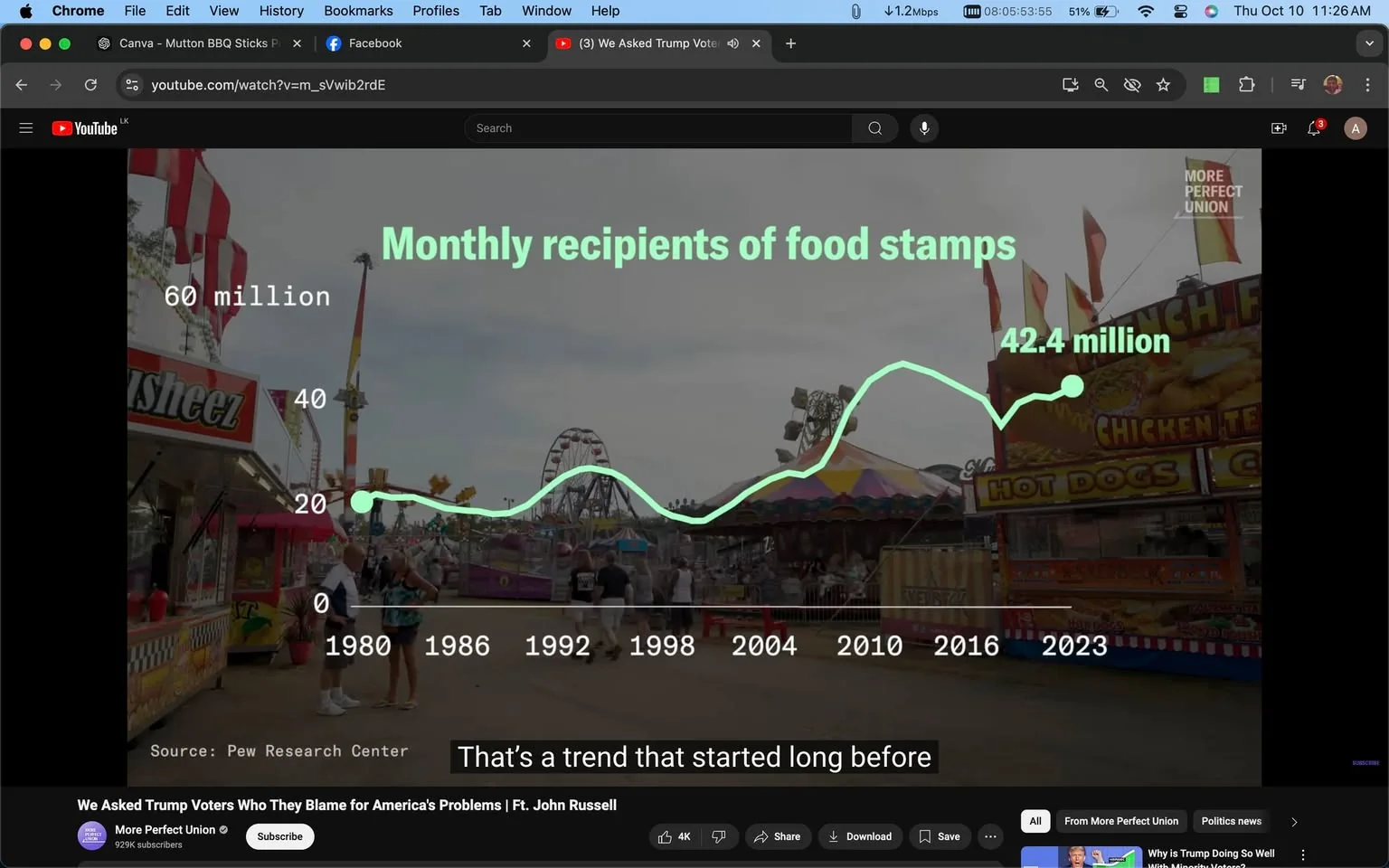1389x868 pixels.
Task: Open battery status at 51%
Action: [1093, 11]
